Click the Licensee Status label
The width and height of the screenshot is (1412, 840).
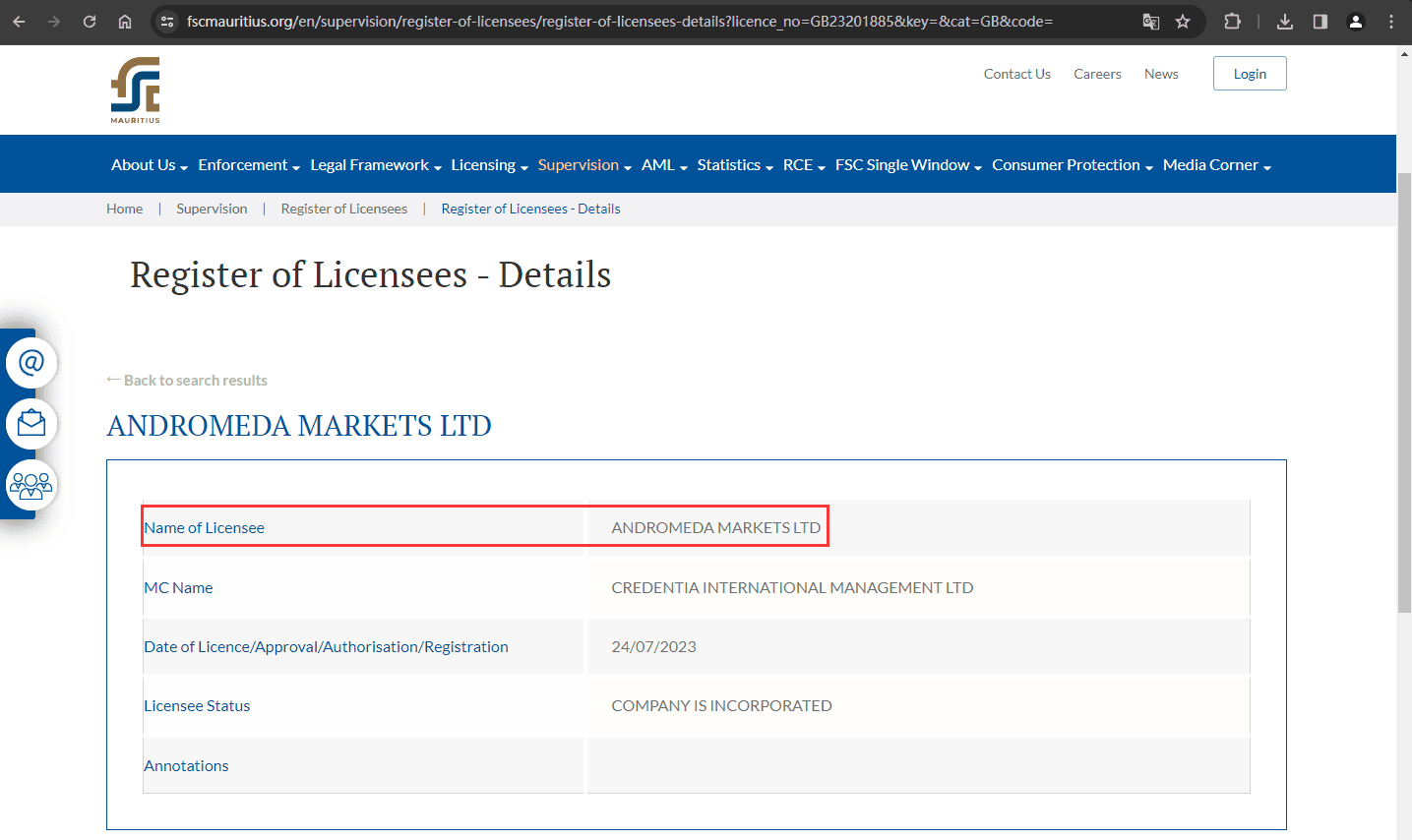(197, 706)
